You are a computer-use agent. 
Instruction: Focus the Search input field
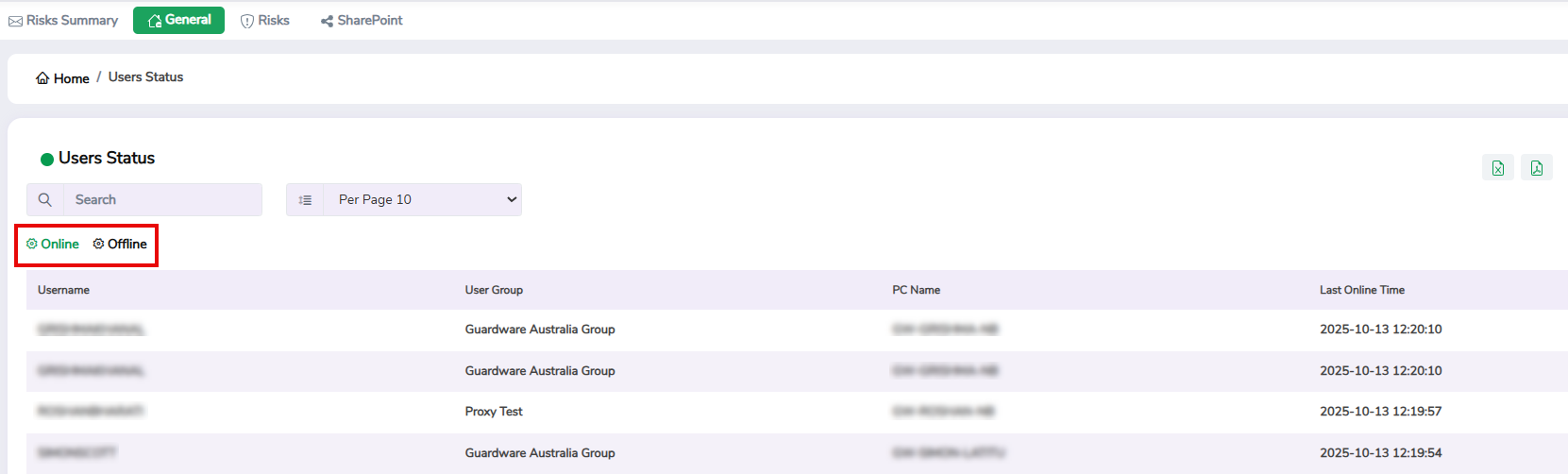point(161,200)
